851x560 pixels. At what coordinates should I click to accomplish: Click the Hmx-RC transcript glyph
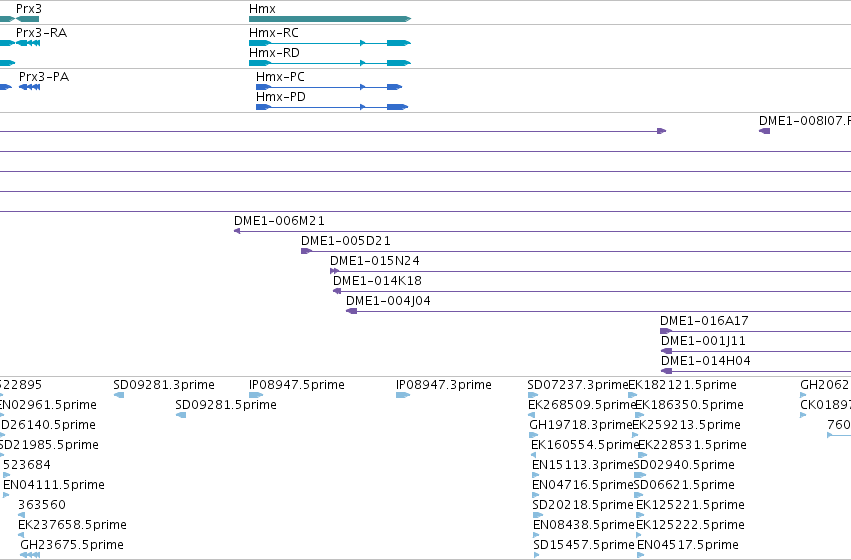[330, 43]
